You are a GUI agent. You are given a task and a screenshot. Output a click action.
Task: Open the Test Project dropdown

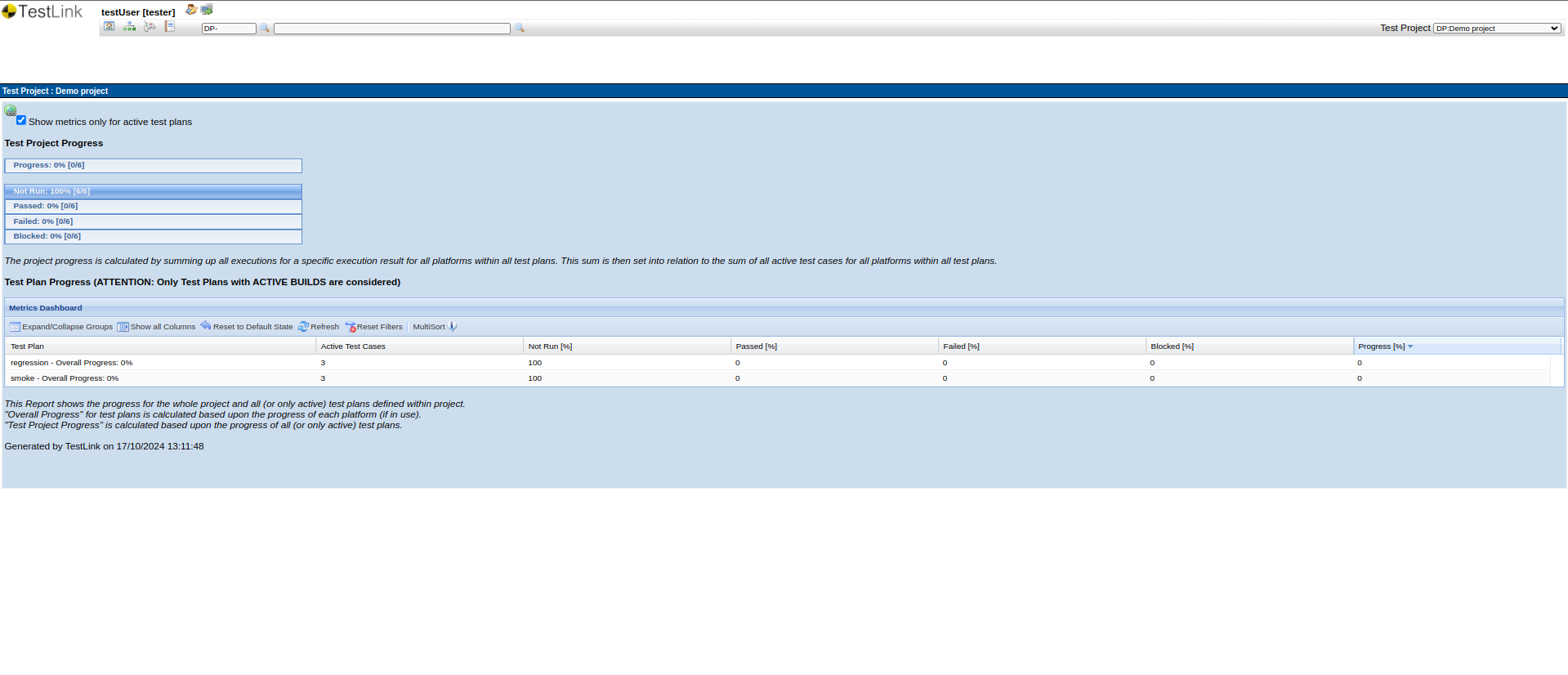point(1496,29)
